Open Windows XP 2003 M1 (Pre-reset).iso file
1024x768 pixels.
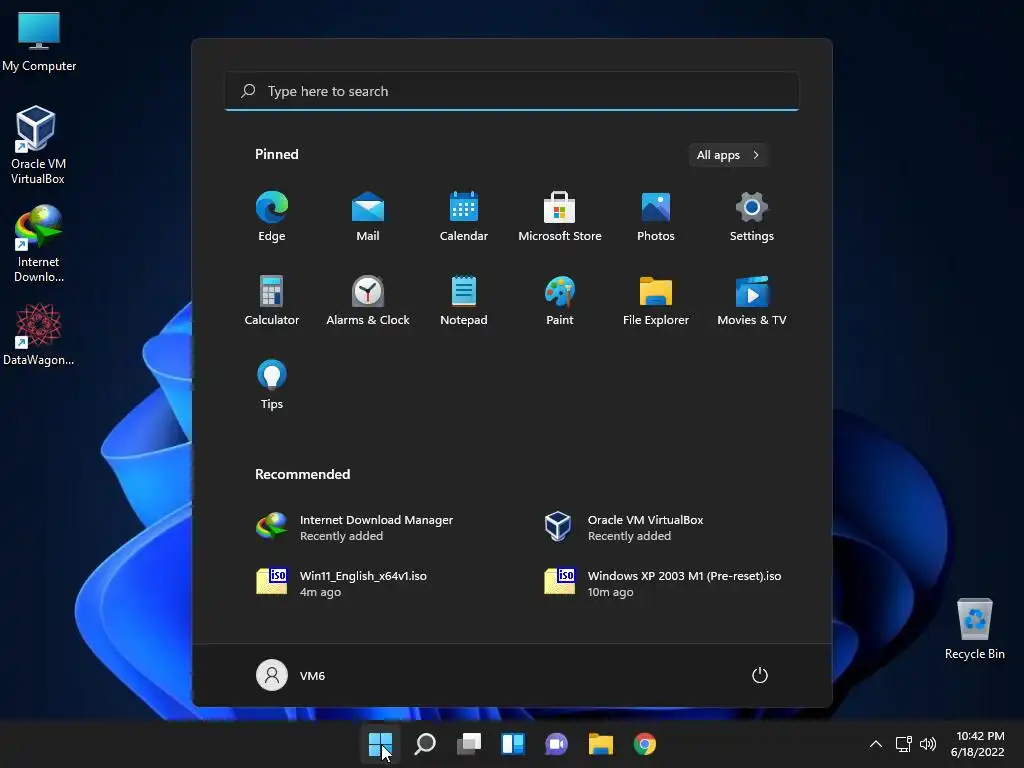665,583
